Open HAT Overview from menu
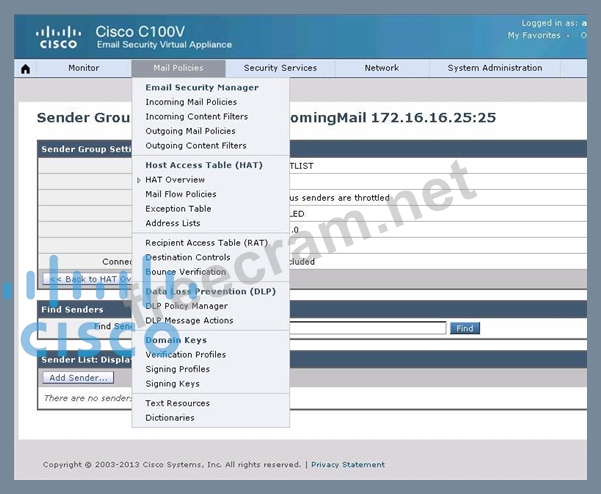The width and height of the screenshot is (601, 494). [x=175, y=180]
